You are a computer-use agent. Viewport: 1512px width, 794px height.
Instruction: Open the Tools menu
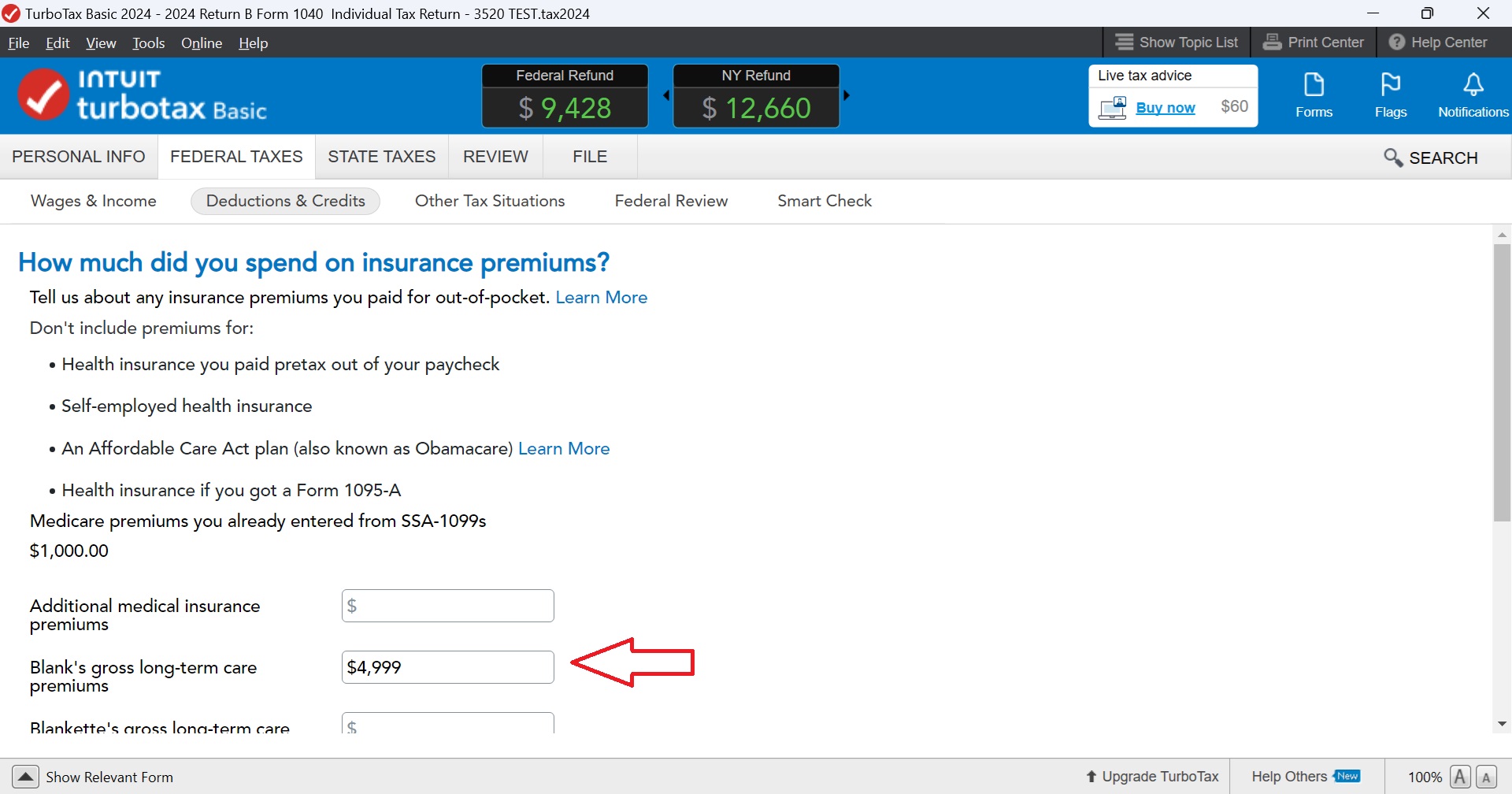(x=149, y=43)
